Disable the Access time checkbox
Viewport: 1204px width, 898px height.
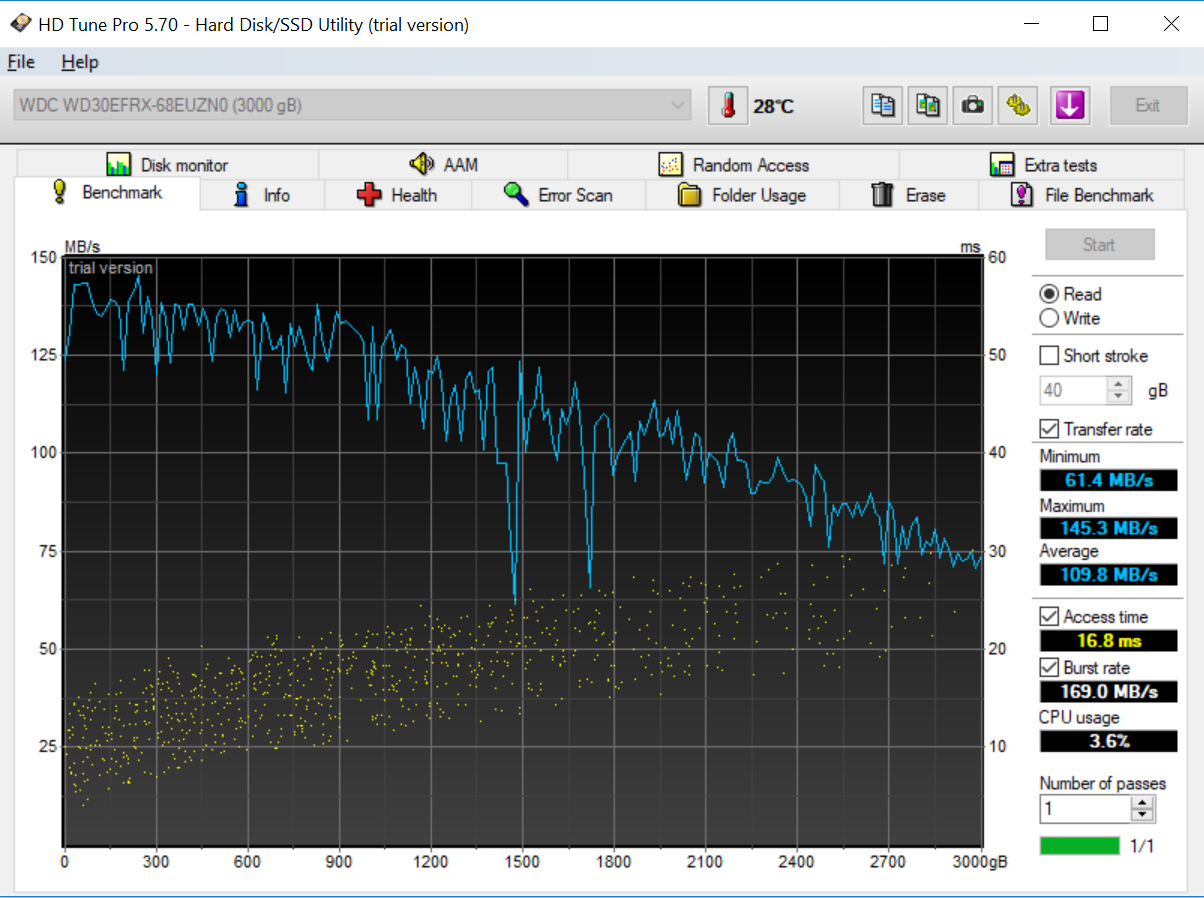click(x=1049, y=616)
